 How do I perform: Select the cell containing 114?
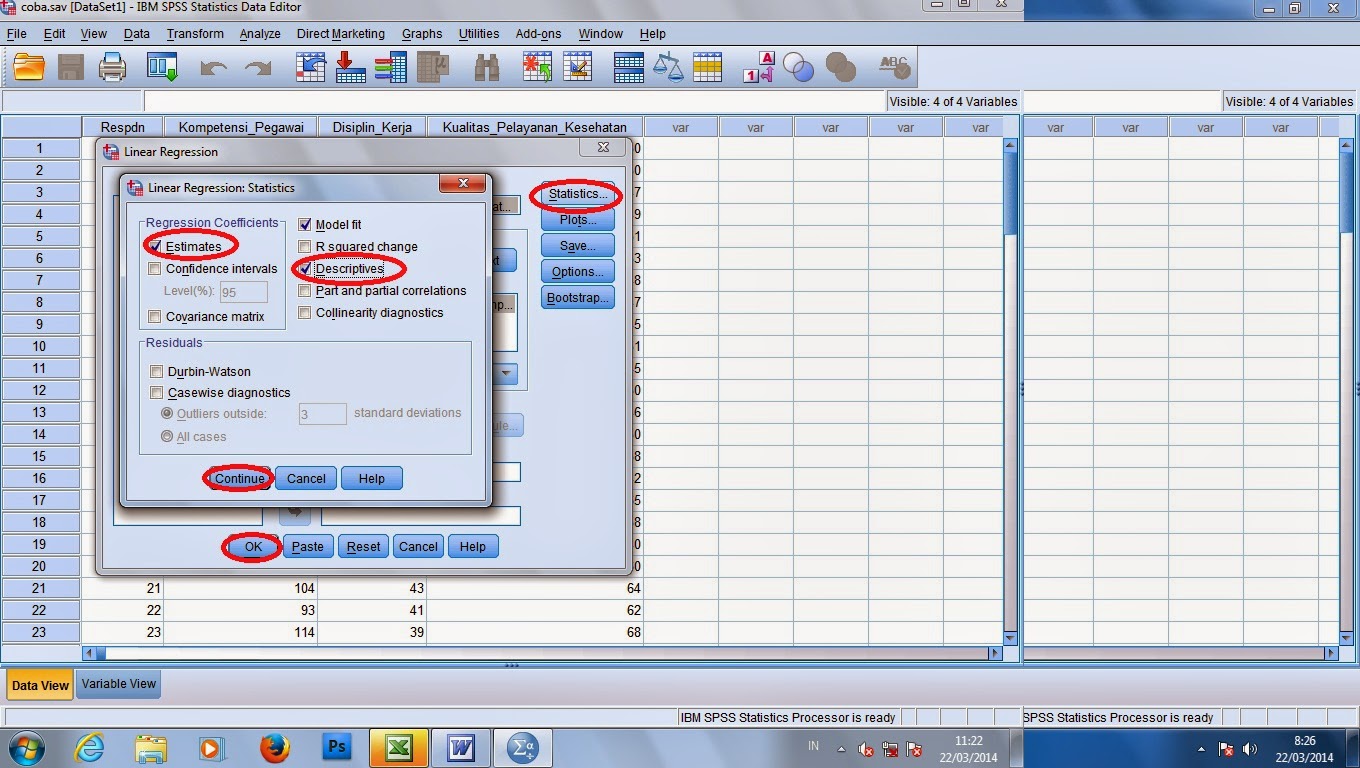(x=241, y=632)
